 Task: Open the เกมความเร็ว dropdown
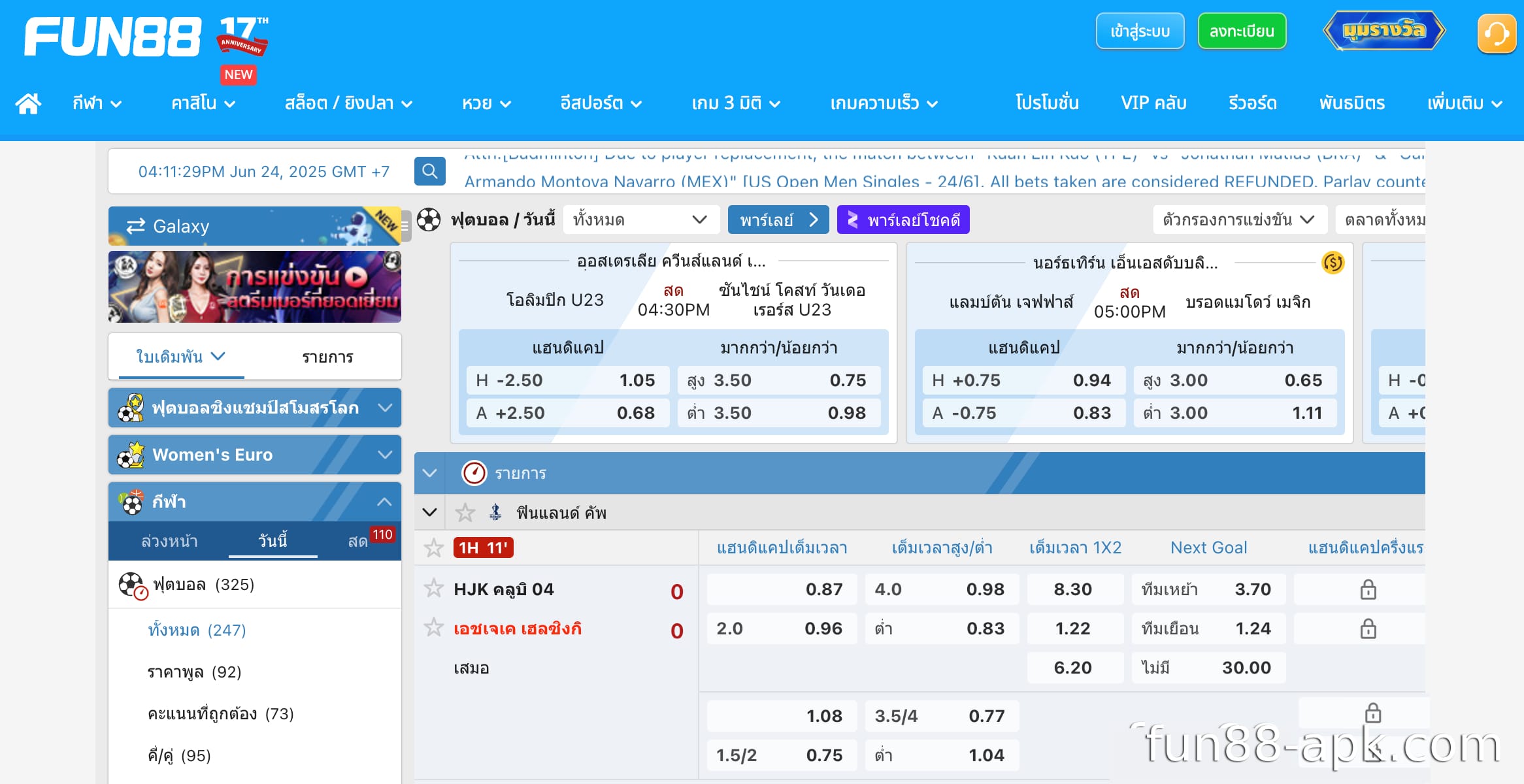click(884, 103)
